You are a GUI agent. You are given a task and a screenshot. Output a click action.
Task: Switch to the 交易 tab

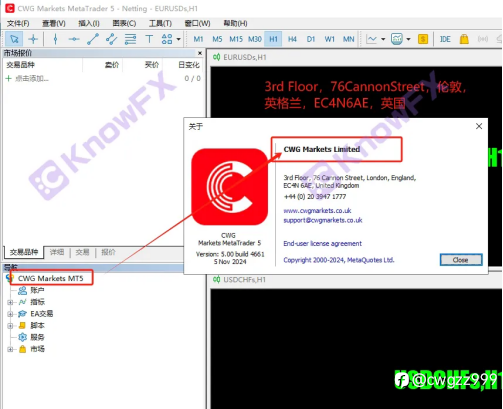click(83, 252)
